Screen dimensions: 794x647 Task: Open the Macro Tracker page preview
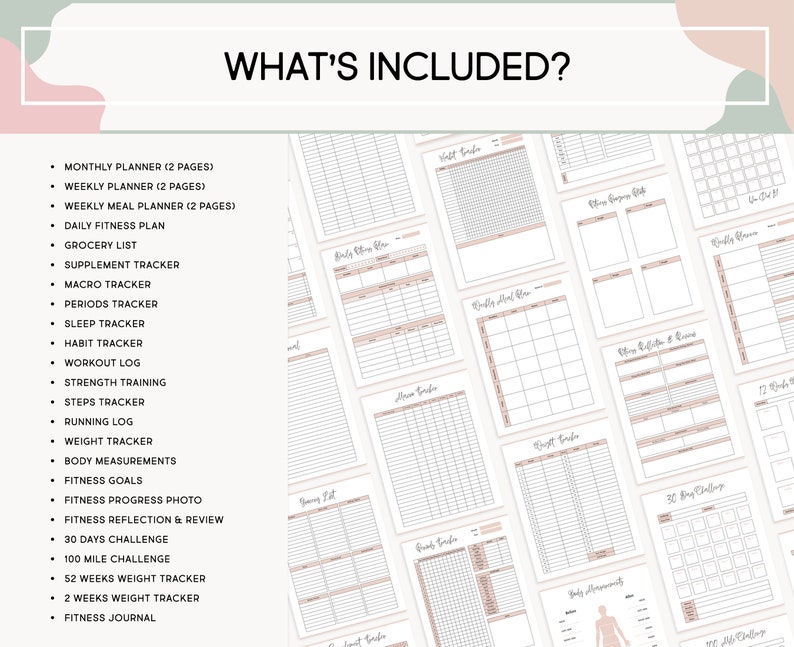tap(431, 452)
